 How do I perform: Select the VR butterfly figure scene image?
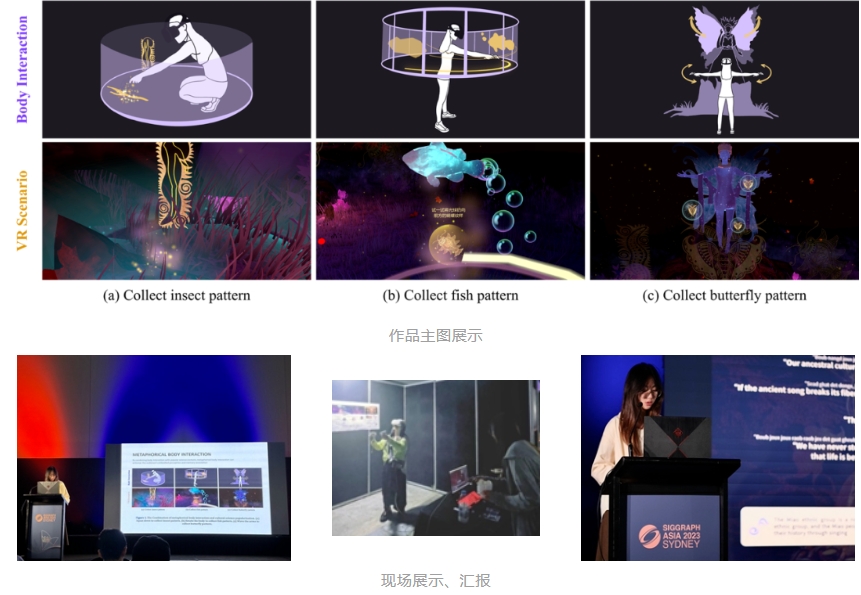pyautogui.click(x=723, y=210)
